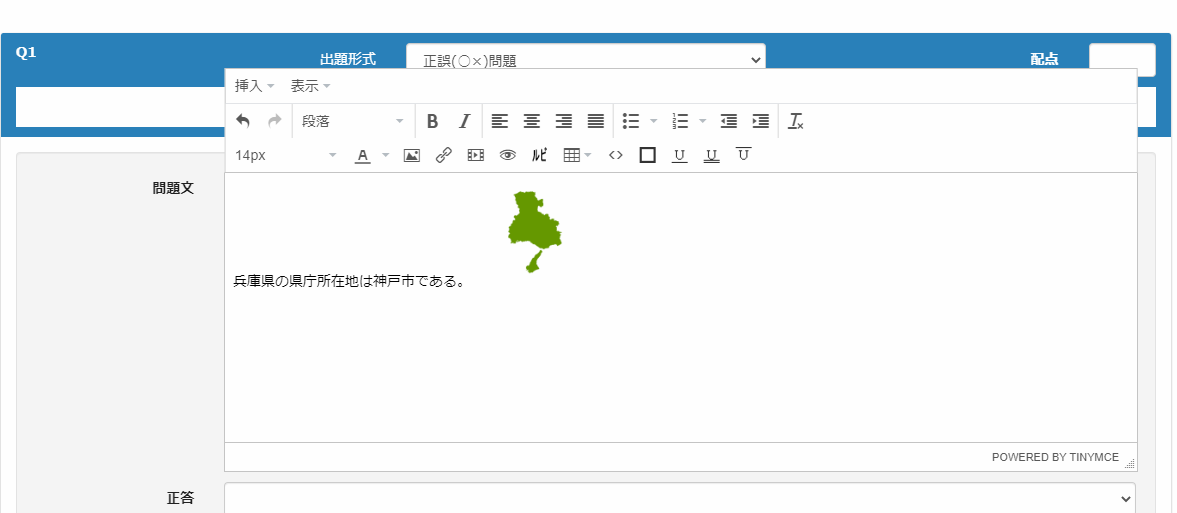
Task: Click the insert link chain icon
Action: [444, 155]
